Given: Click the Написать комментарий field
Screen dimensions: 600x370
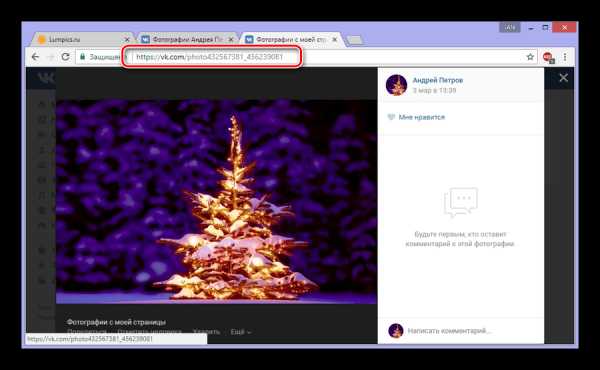Looking at the screenshot, I should [x=473, y=331].
